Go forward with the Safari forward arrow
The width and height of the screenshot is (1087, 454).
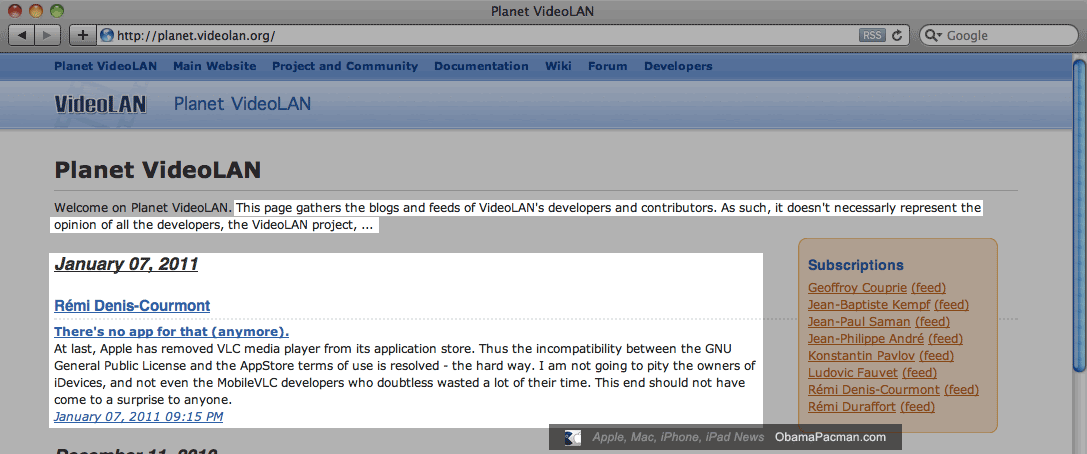click(47, 35)
